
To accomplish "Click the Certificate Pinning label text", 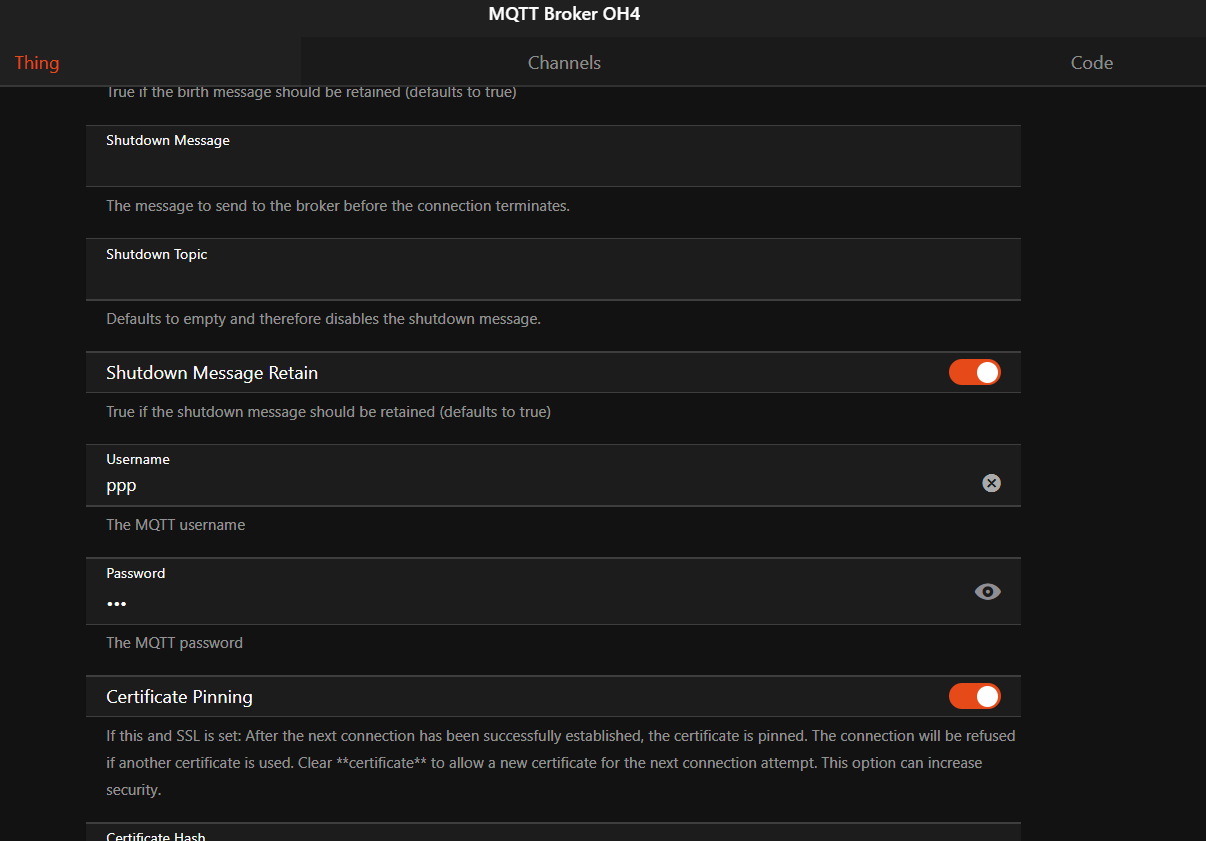I will pos(179,697).
